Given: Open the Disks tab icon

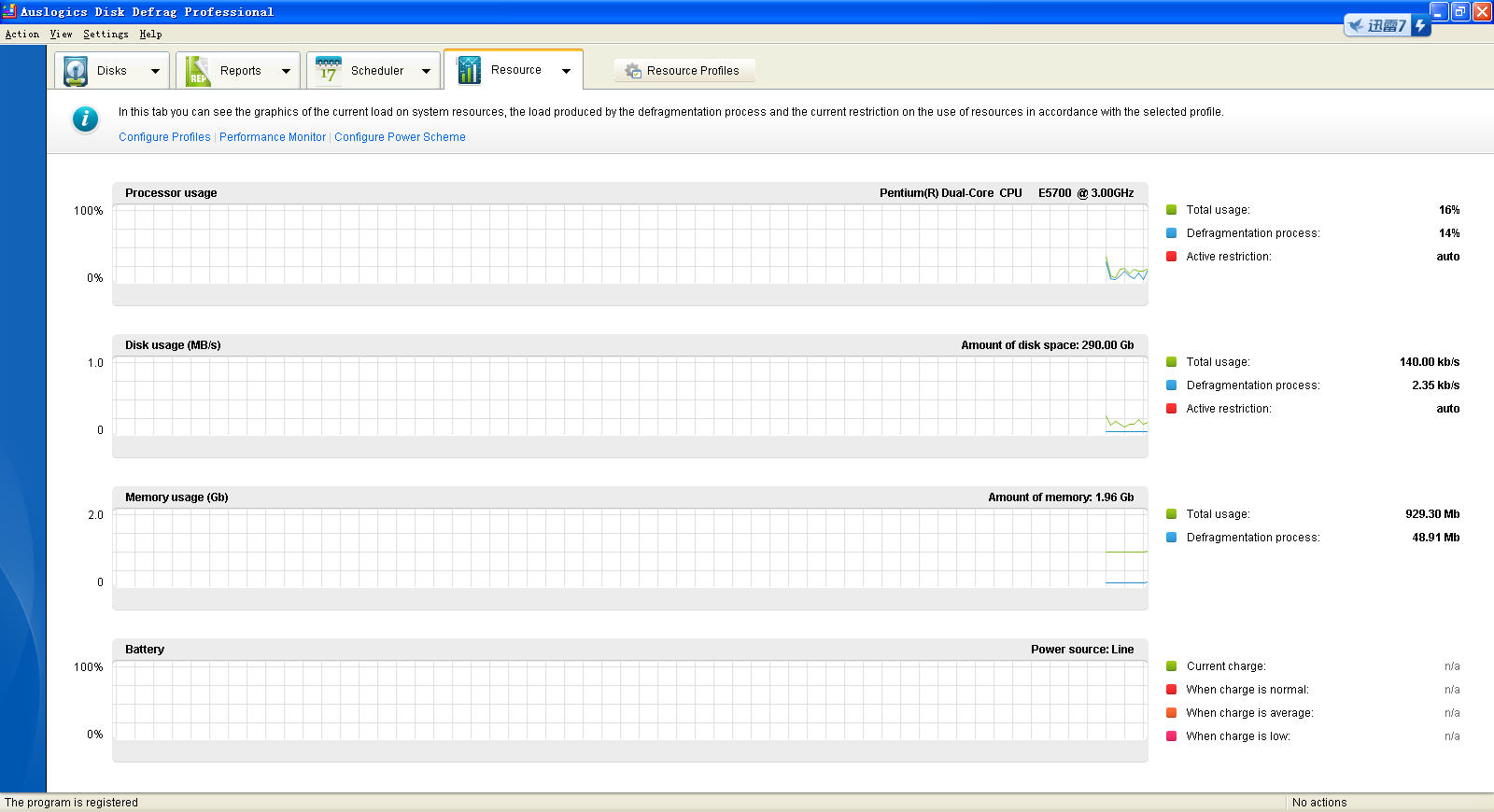Looking at the screenshot, I should click(76, 71).
